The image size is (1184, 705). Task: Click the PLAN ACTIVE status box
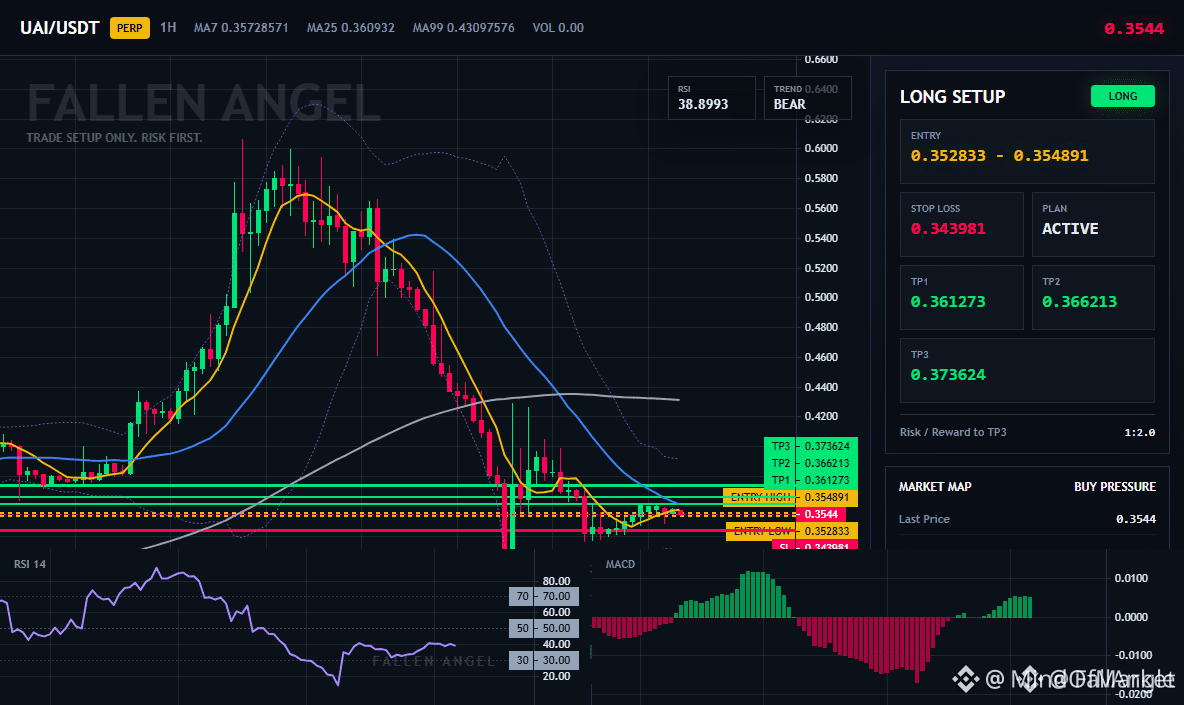pyautogui.click(x=1093, y=224)
